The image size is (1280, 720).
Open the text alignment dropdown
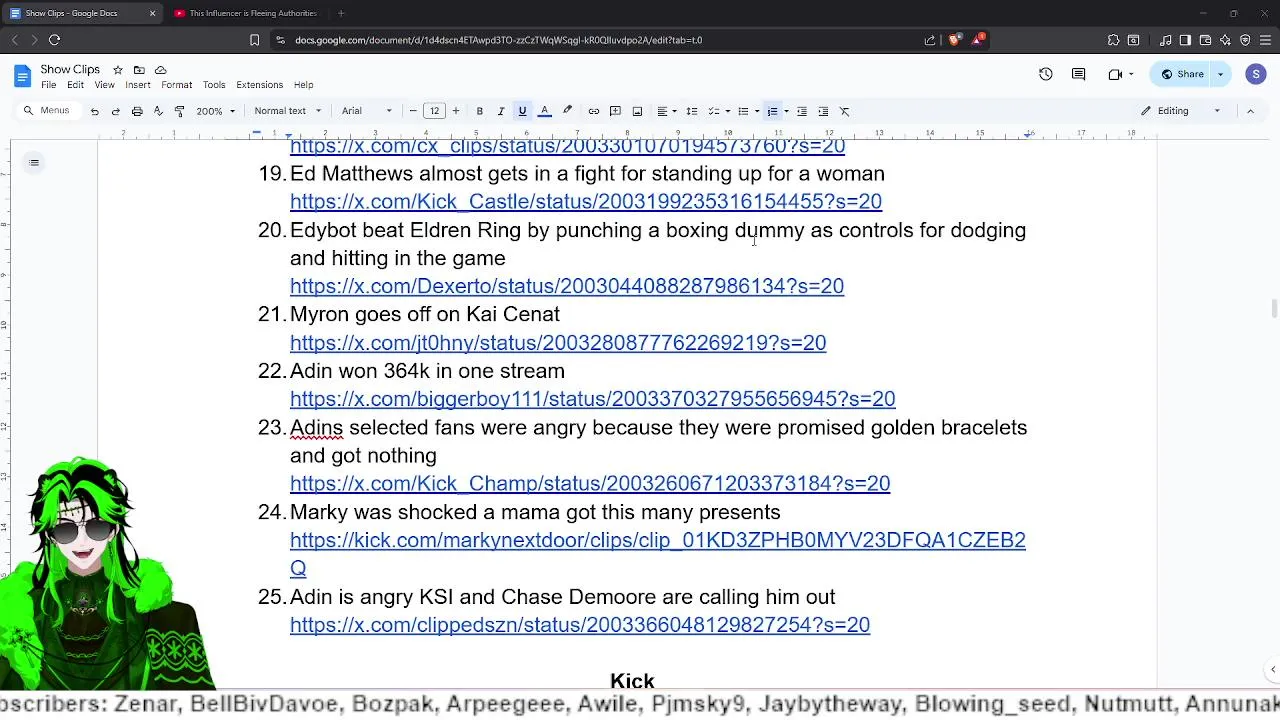click(x=667, y=111)
